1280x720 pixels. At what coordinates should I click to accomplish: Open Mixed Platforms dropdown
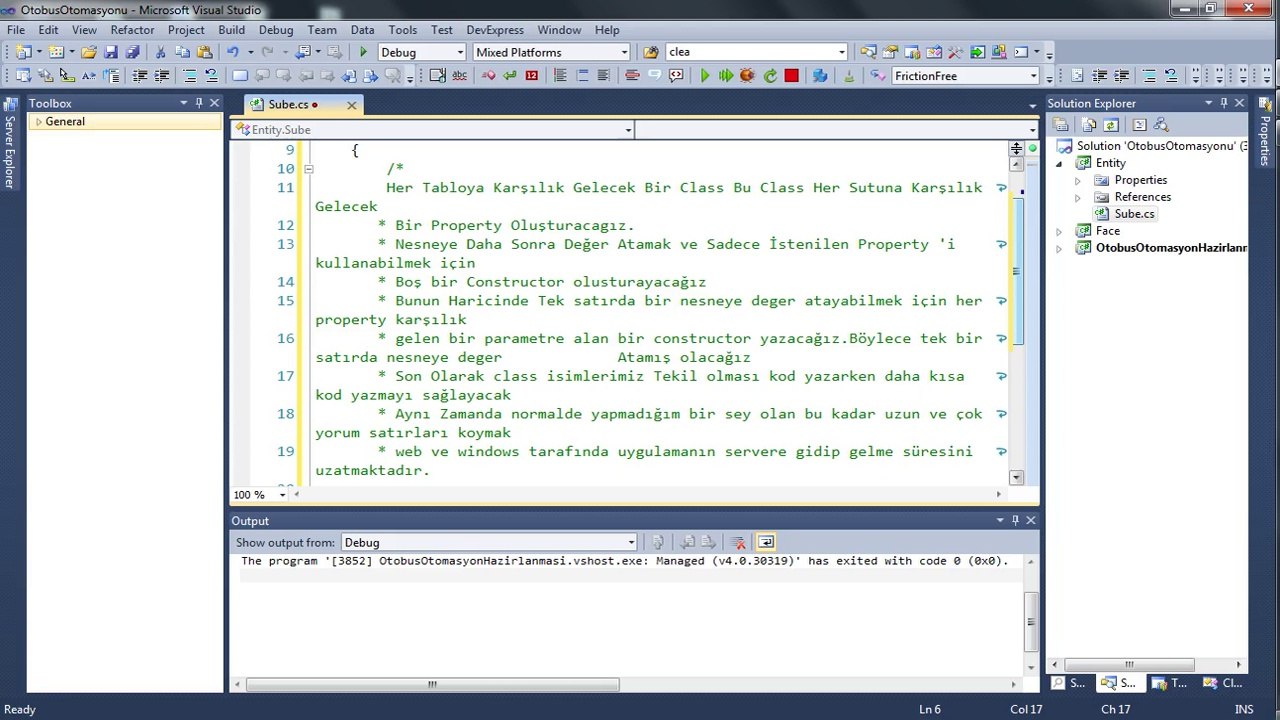click(x=624, y=52)
